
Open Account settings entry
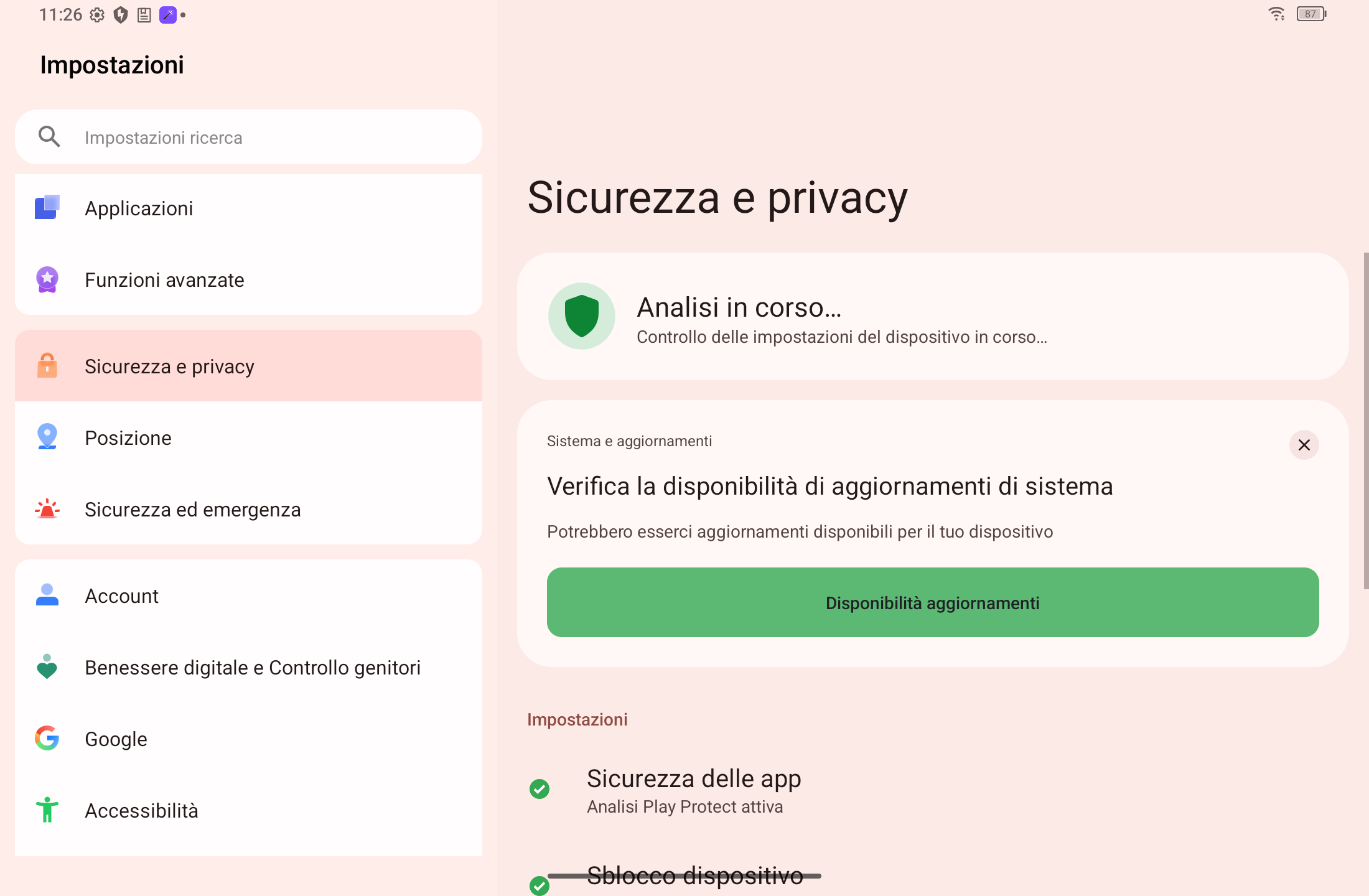click(x=248, y=595)
